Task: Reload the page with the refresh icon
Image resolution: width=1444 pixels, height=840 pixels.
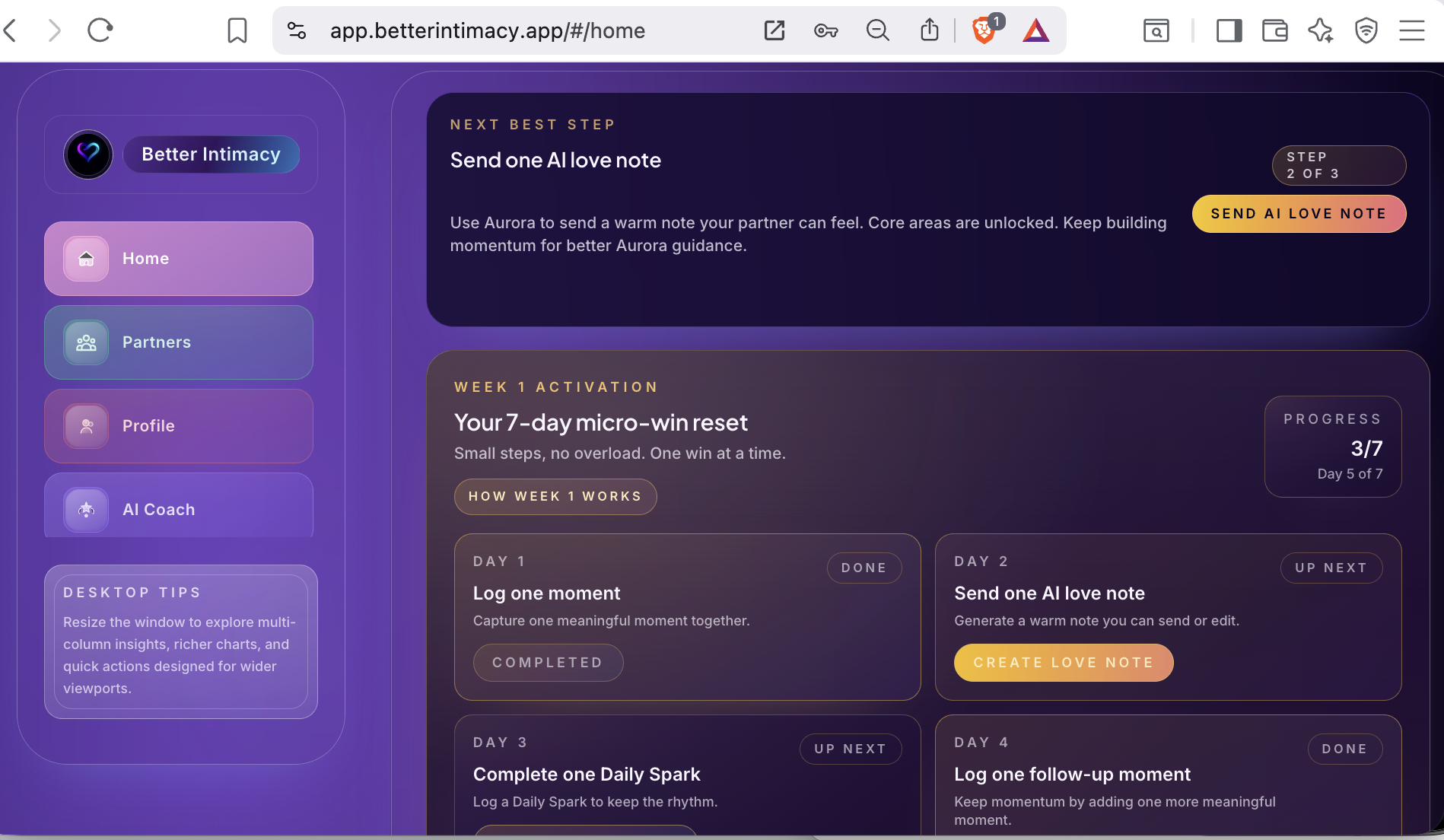Action: 99,30
